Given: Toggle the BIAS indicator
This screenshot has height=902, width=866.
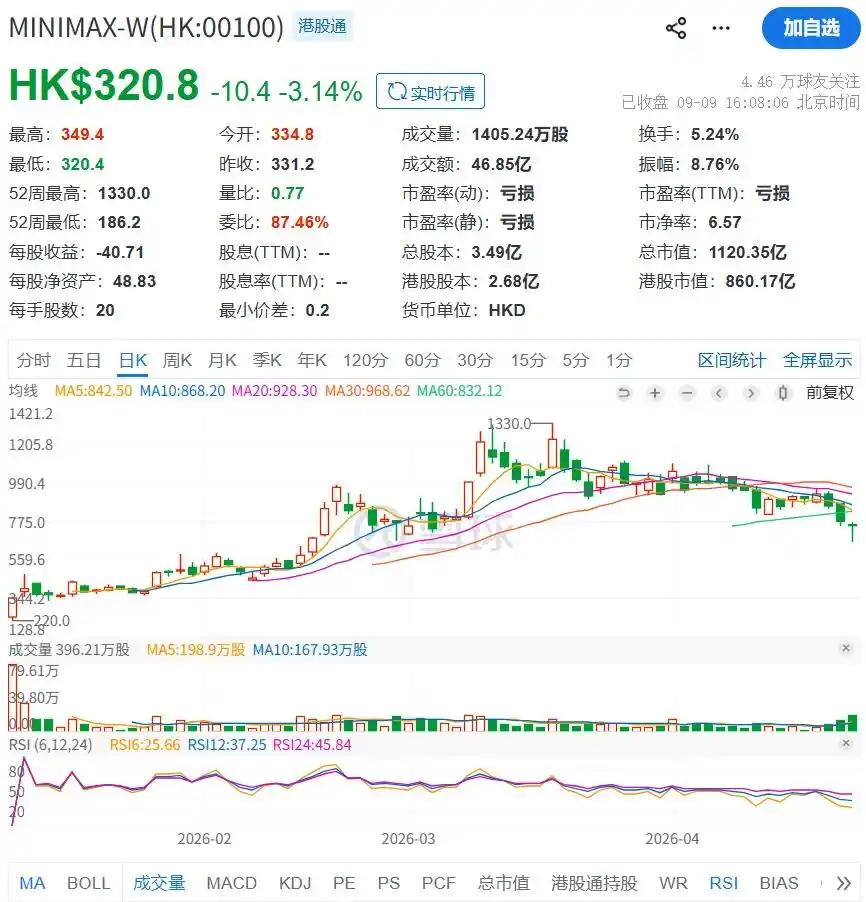Looking at the screenshot, I should pos(779,883).
